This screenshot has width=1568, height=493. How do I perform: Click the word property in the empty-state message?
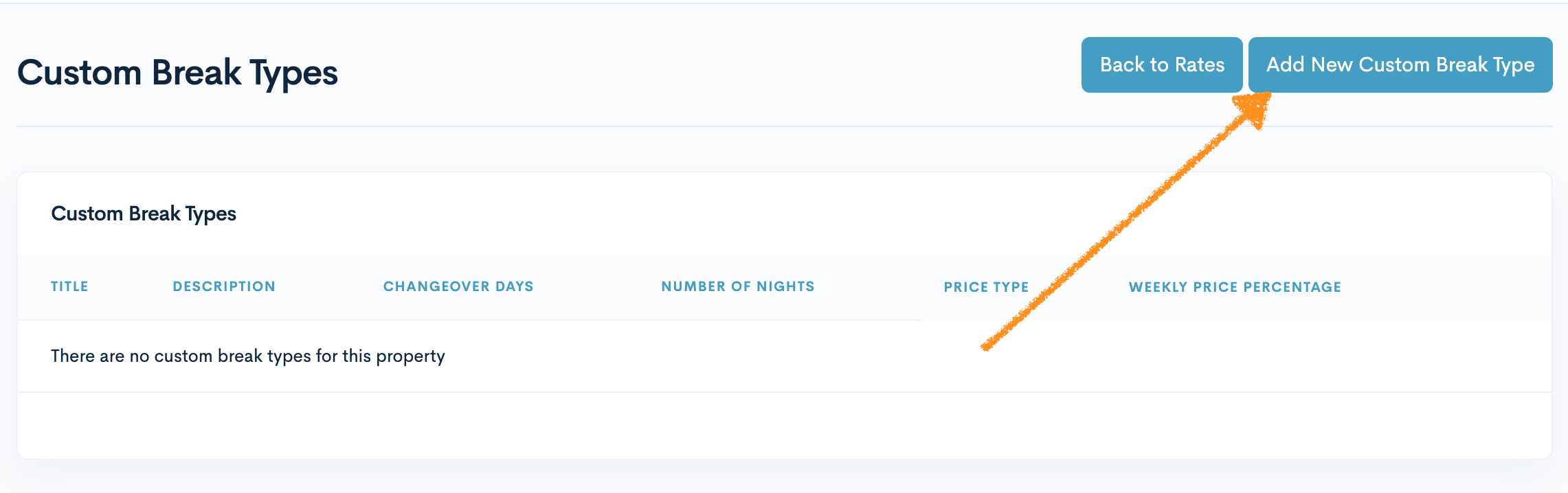tap(410, 356)
